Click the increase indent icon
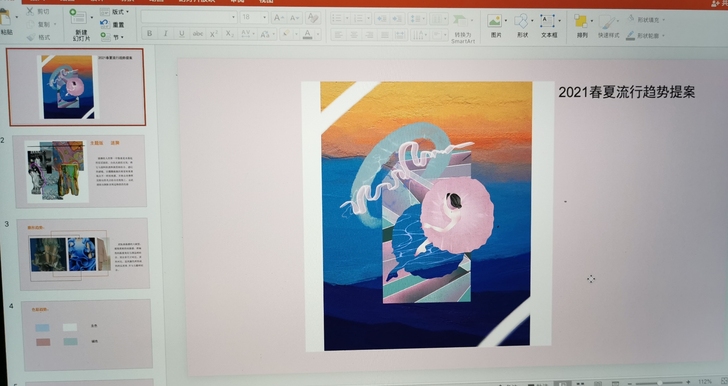The image size is (728, 386). click(397, 19)
